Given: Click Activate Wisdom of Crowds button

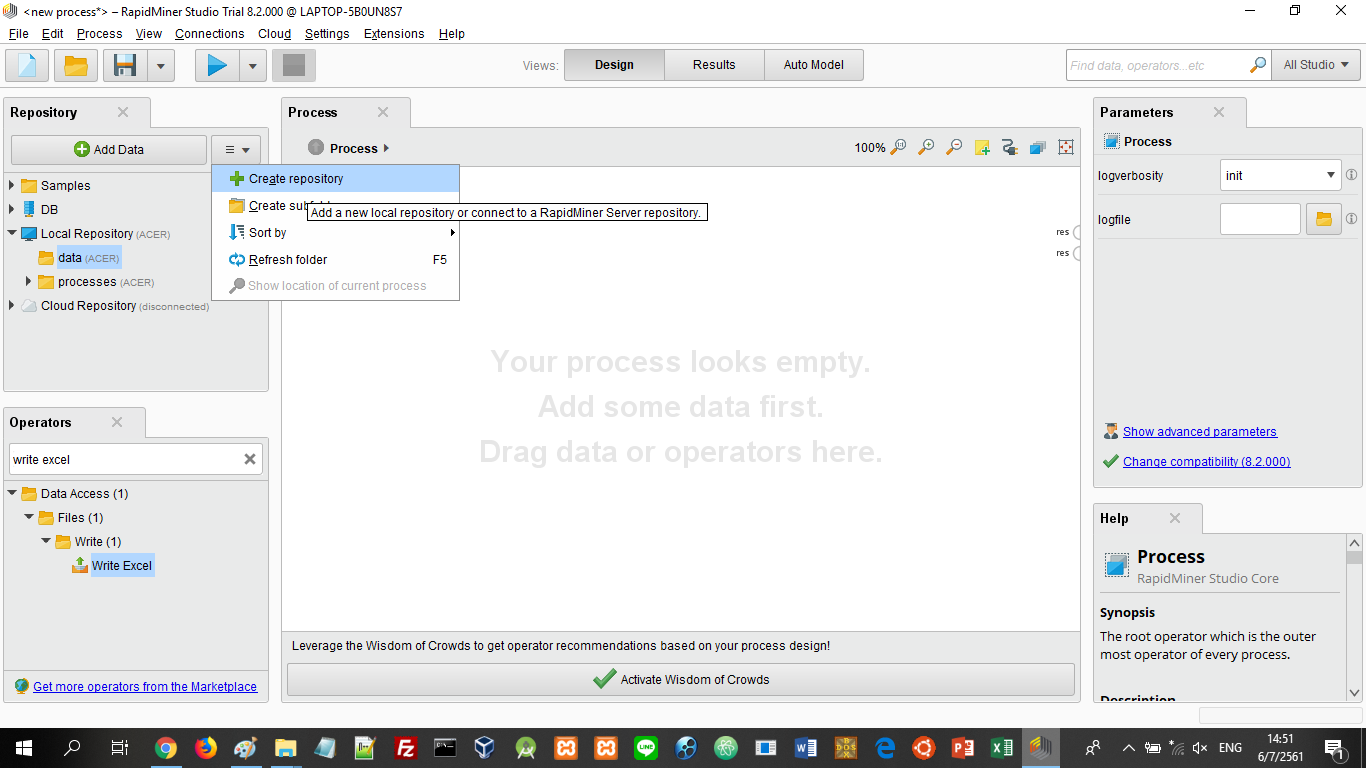Looking at the screenshot, I should 680,679.
